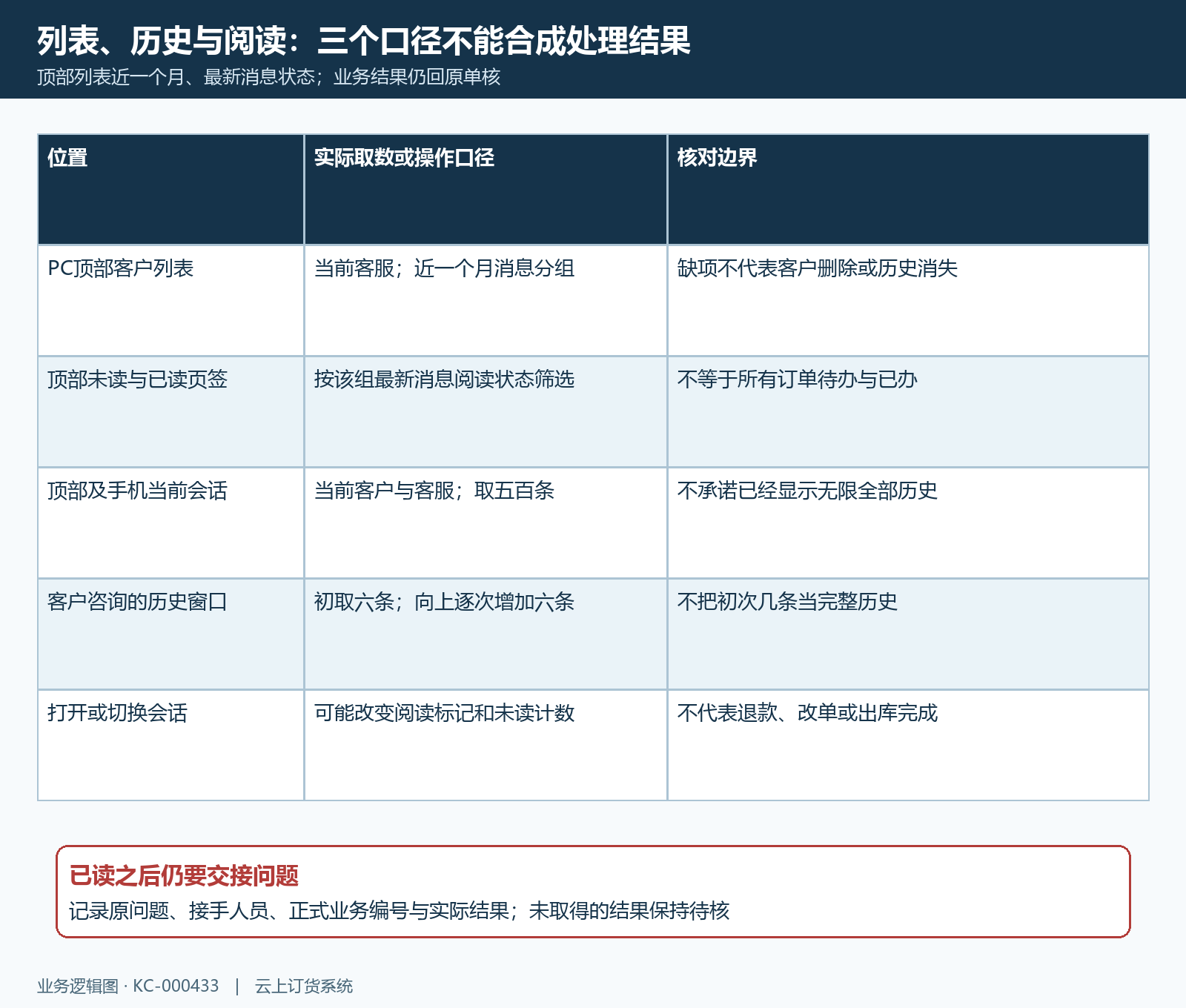Select the 顶部及手机当前会话 cell

click(171, 523)
